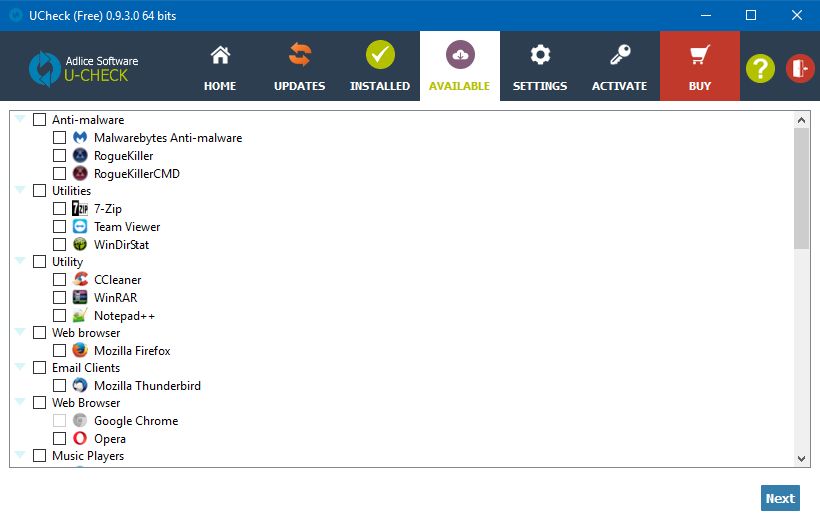This screenshot has width=820, height=531.
Task: Tick the Malwarebytes Anti-malware checkbox
Action: [60, 138]
